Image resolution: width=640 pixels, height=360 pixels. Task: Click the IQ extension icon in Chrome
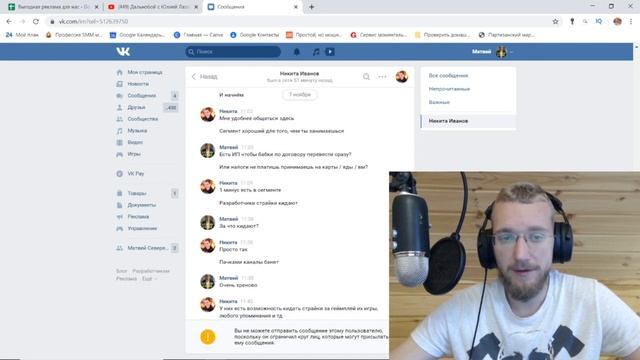tap(599, 22)
